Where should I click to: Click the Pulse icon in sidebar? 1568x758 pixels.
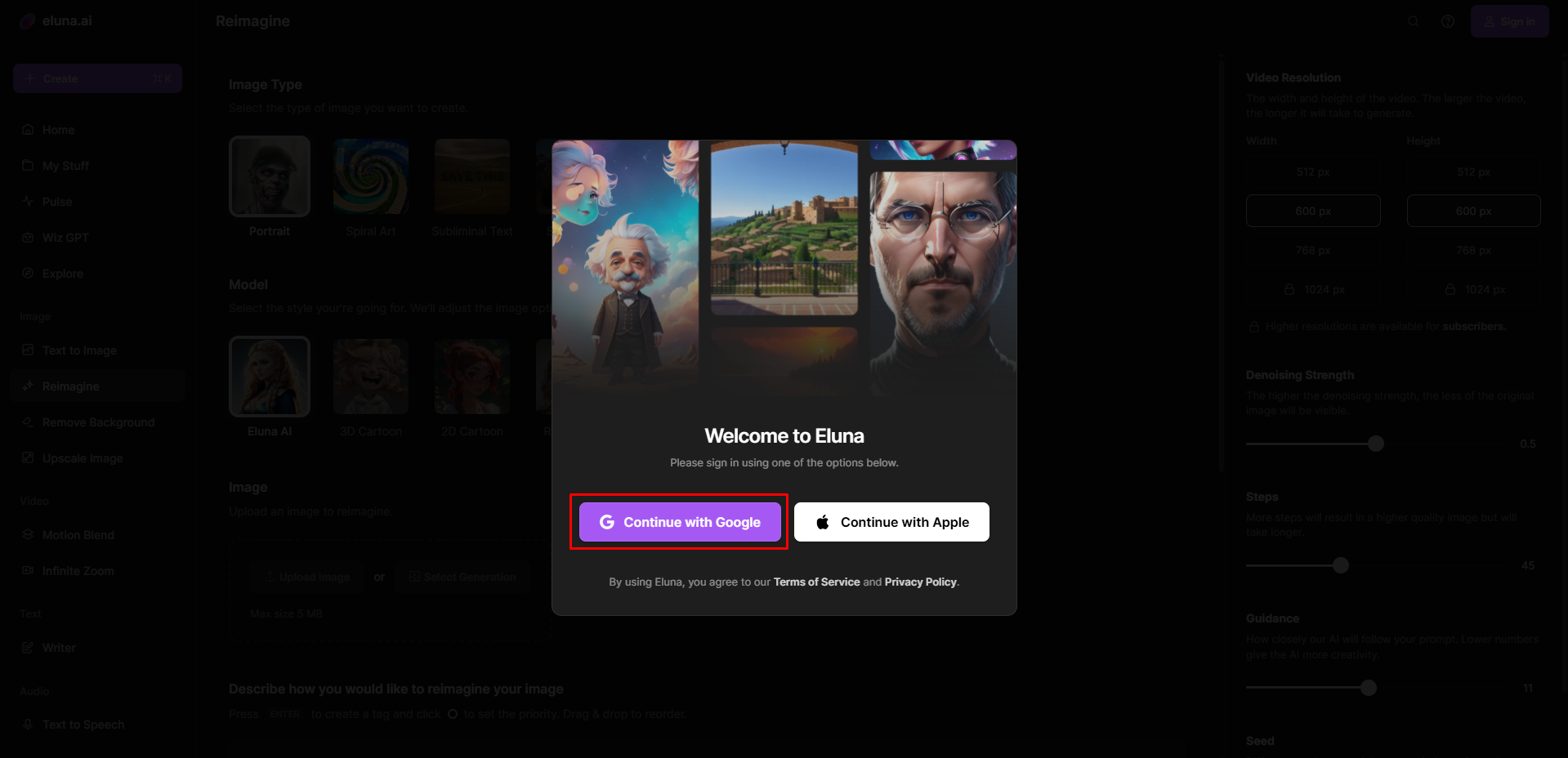click(x=28, y=202)
